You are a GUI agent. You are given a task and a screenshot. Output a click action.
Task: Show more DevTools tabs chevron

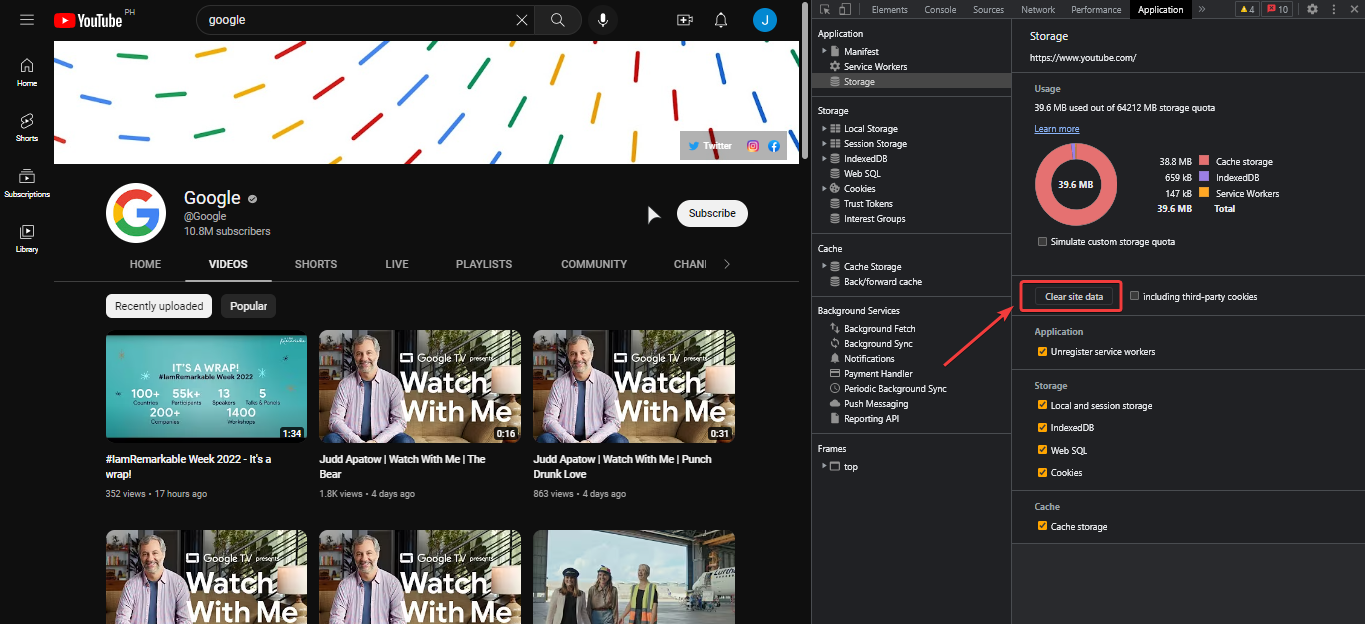1201,9
